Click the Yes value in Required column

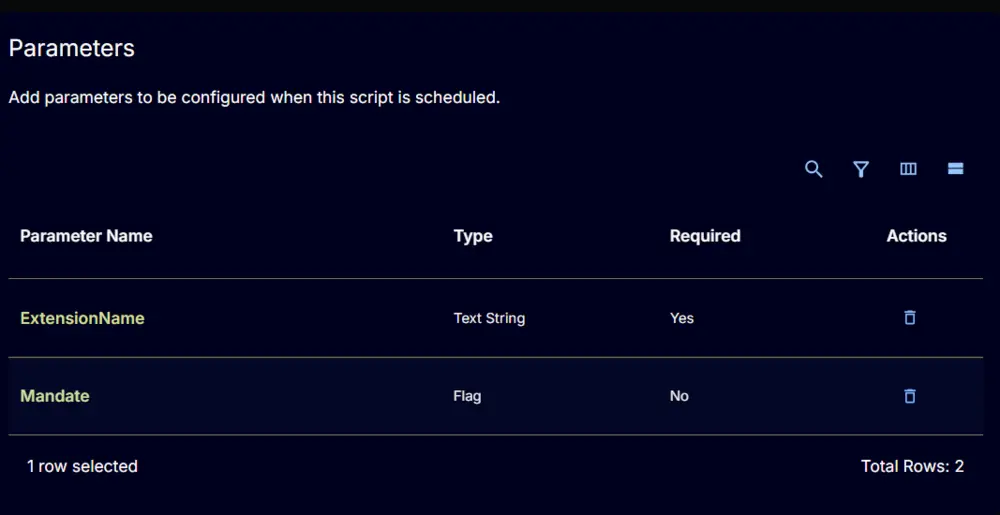682,318
